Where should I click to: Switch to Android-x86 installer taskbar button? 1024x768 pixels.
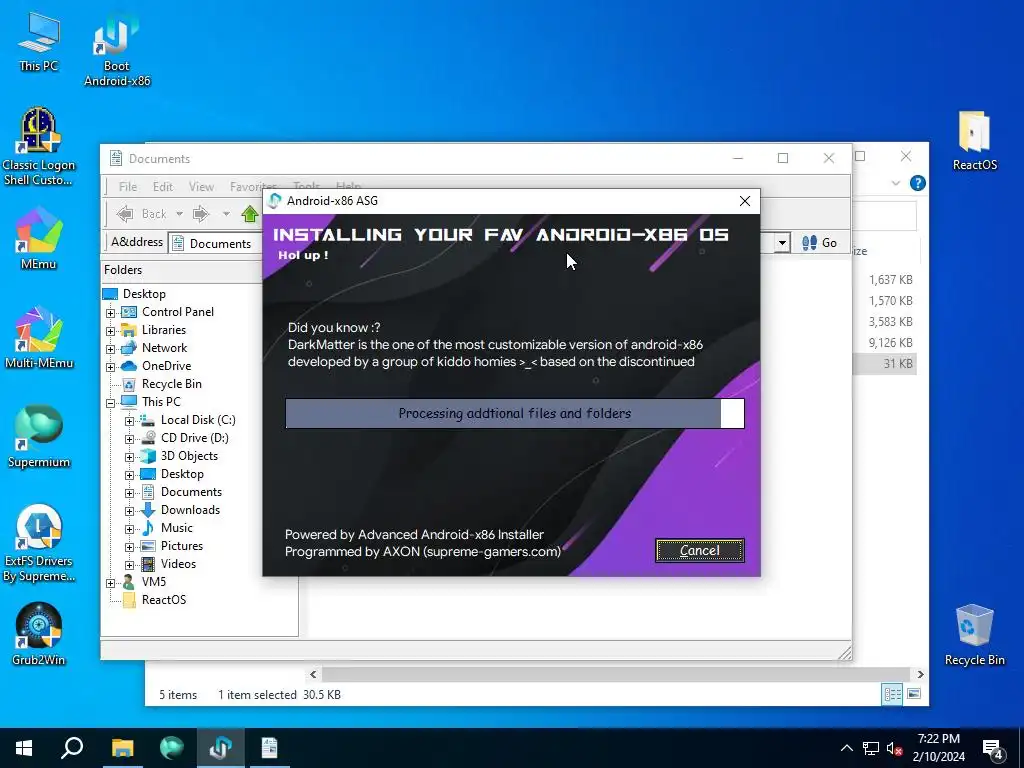(220, 748)
